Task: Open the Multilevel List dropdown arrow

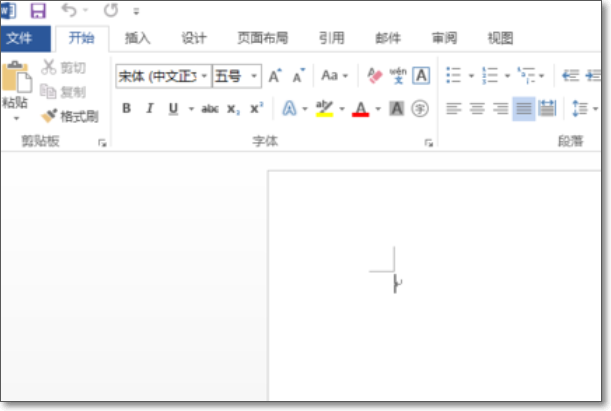Action: click(x=541, y=76)
